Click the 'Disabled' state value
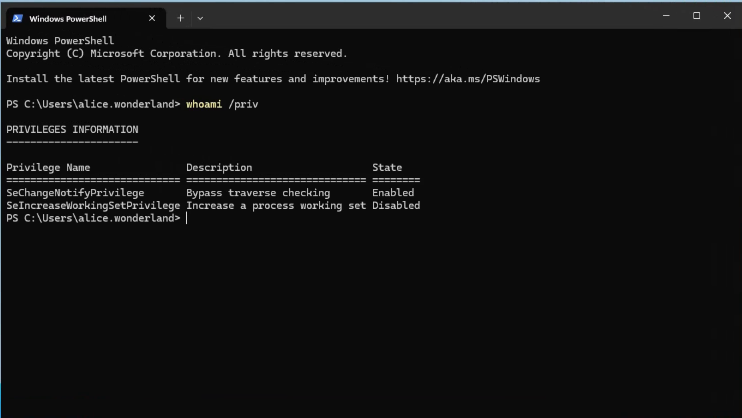Screen dimensions: 742x418 point(396,205)
